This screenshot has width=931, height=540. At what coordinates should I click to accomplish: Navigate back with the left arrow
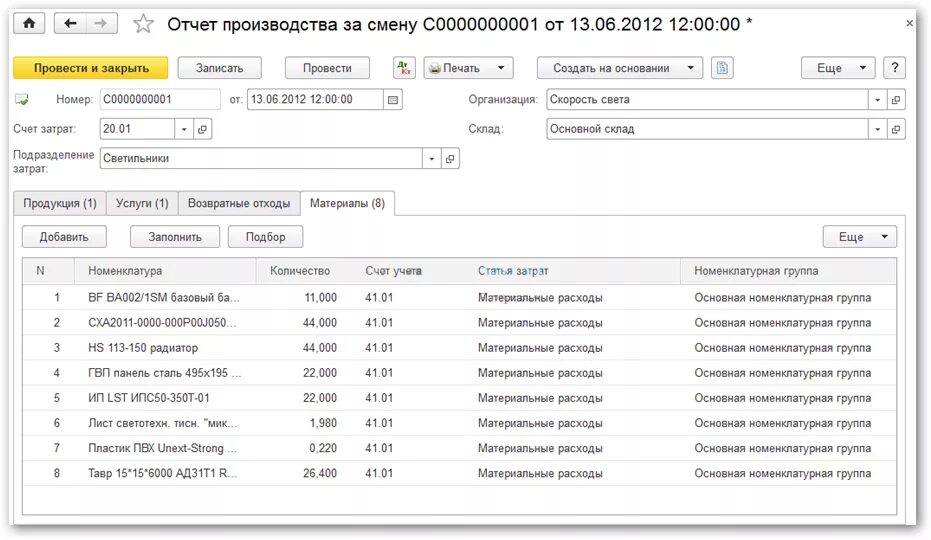click(70, 24)
